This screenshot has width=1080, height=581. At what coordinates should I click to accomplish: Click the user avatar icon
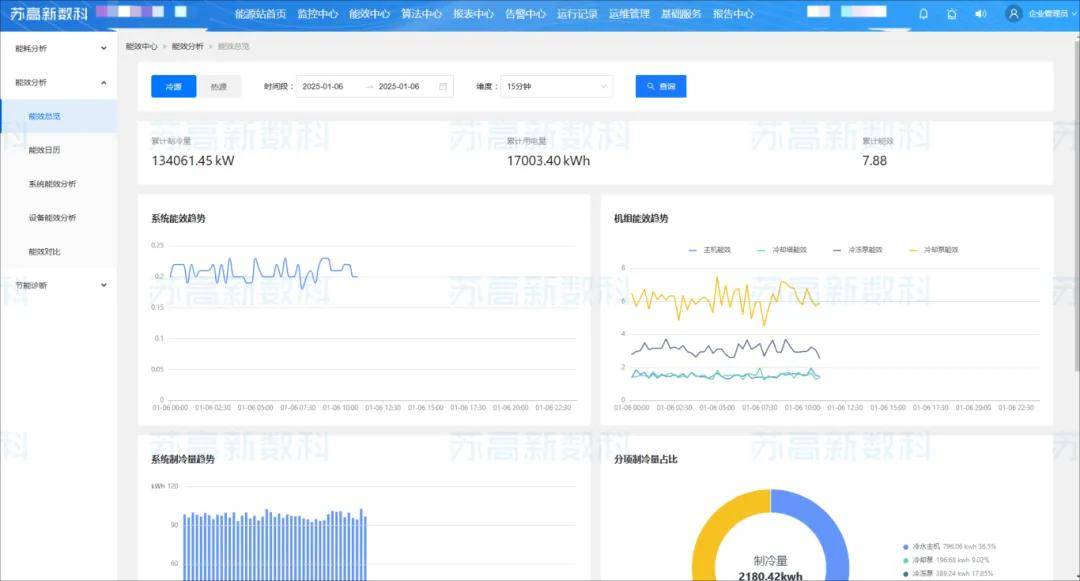point(1013,14)
